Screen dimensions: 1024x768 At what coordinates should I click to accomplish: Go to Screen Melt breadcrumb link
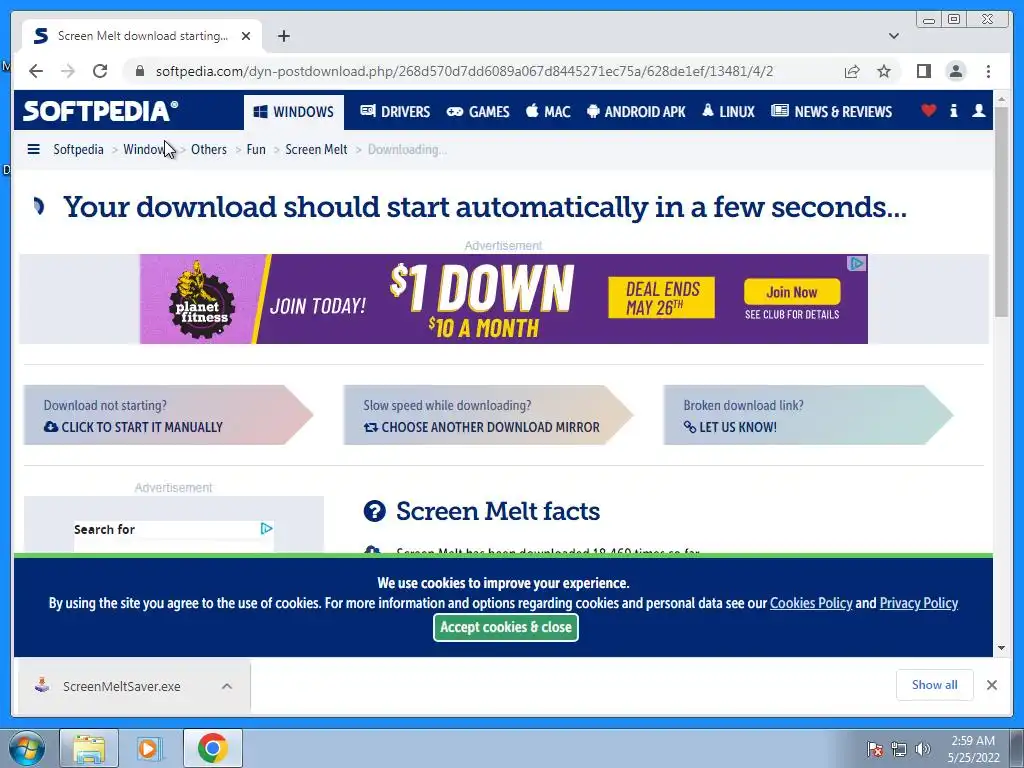(x=316, y=150)
